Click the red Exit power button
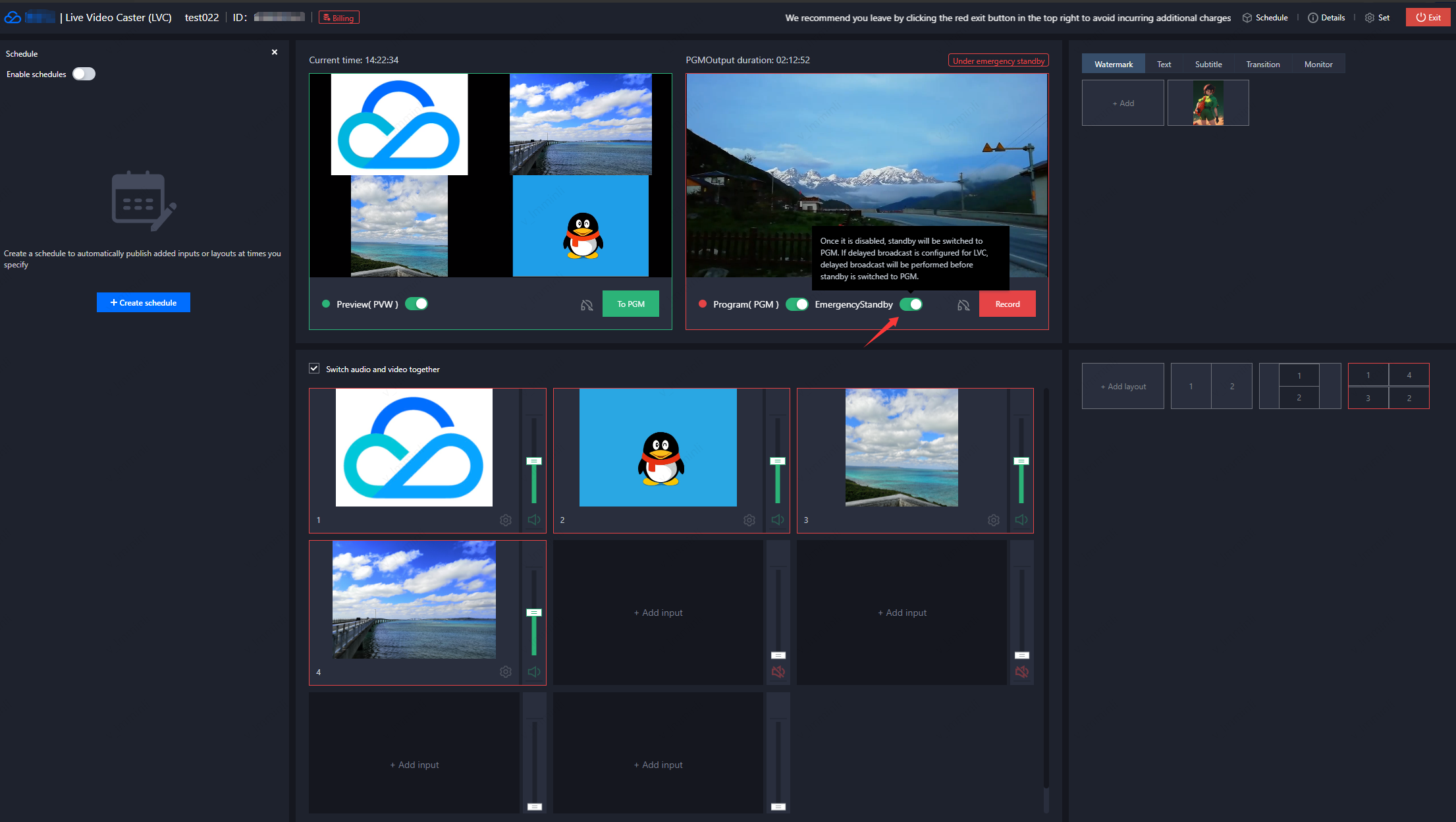1456x822 pixels. pos(1428,18)
